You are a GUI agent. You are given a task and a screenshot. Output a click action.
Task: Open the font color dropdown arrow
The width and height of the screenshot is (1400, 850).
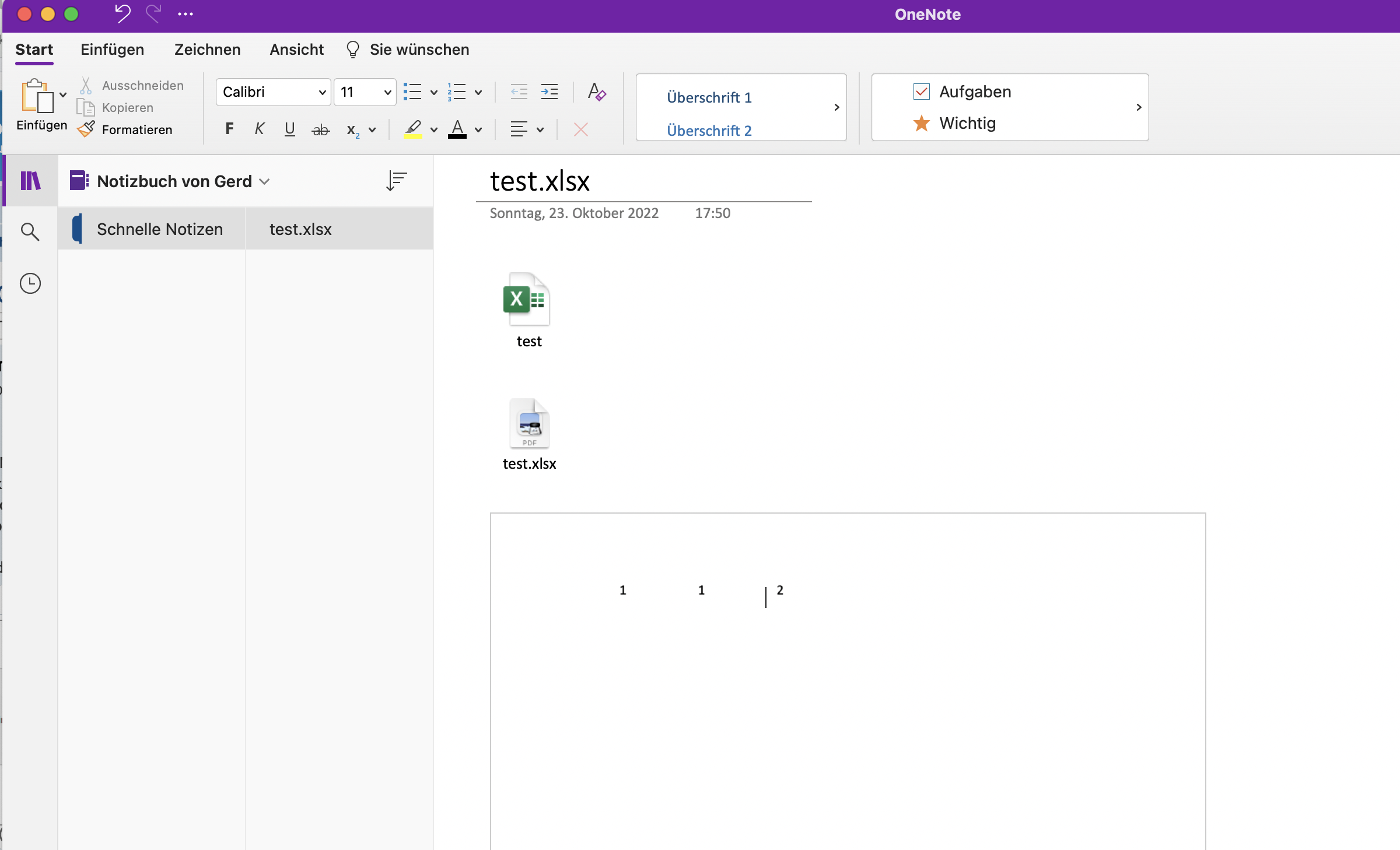point(478,129)
